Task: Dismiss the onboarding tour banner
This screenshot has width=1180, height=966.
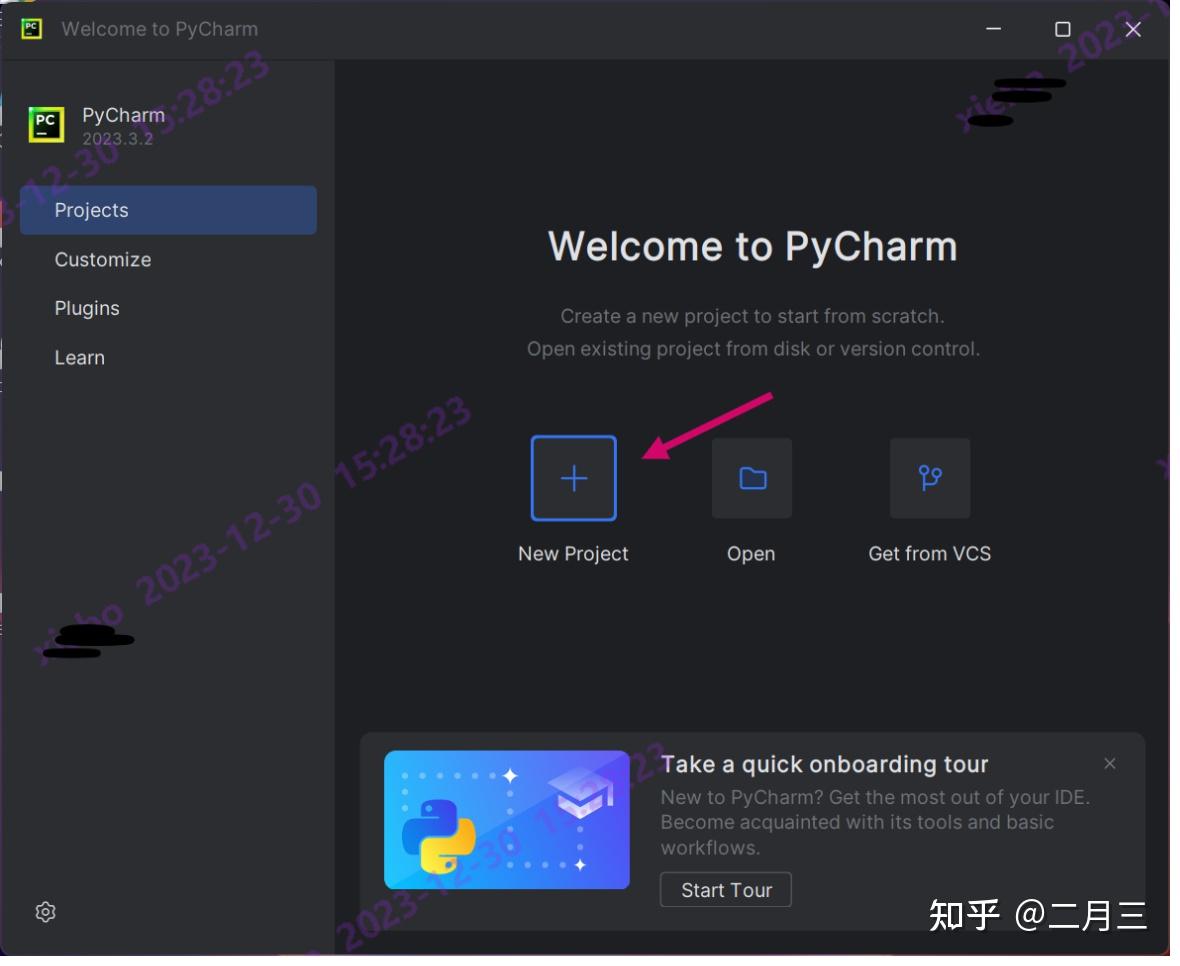Action: click(1109, 763)
